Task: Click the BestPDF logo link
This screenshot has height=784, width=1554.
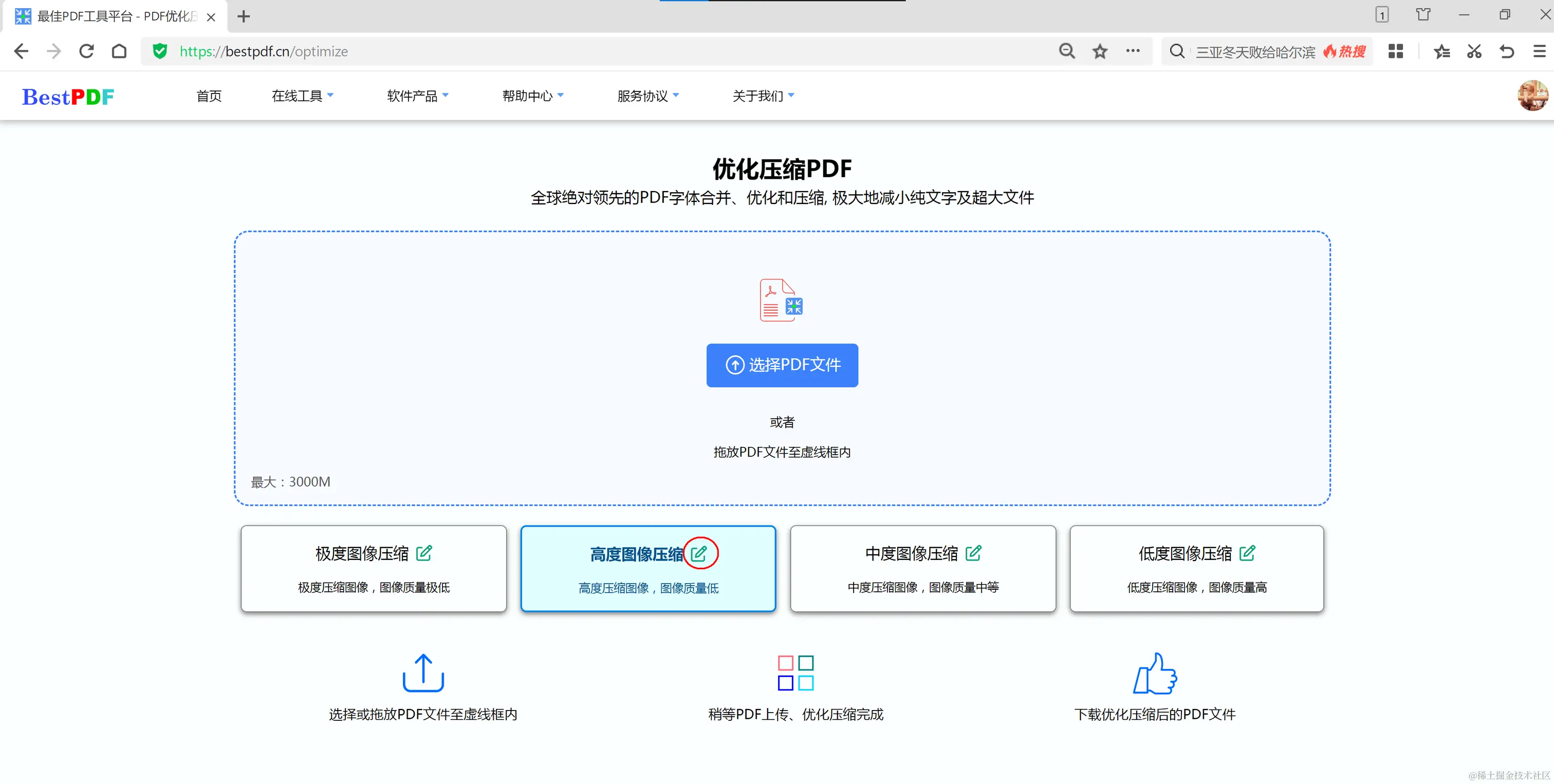Action: tap(68, 97)
